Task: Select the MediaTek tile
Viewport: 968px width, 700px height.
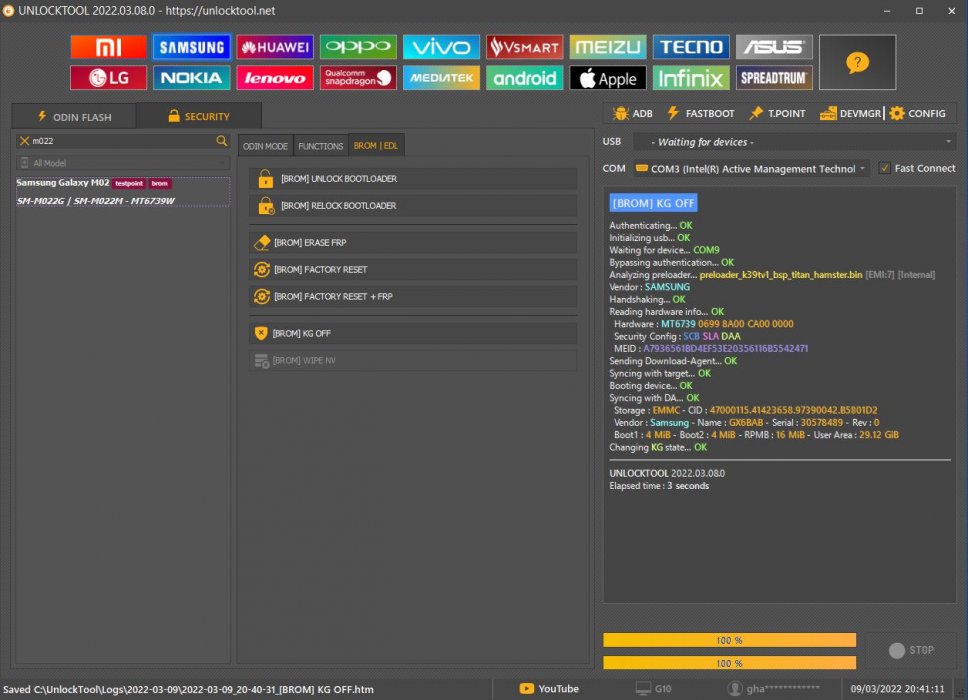Action: pyautogui.click(x=441, y=78)
